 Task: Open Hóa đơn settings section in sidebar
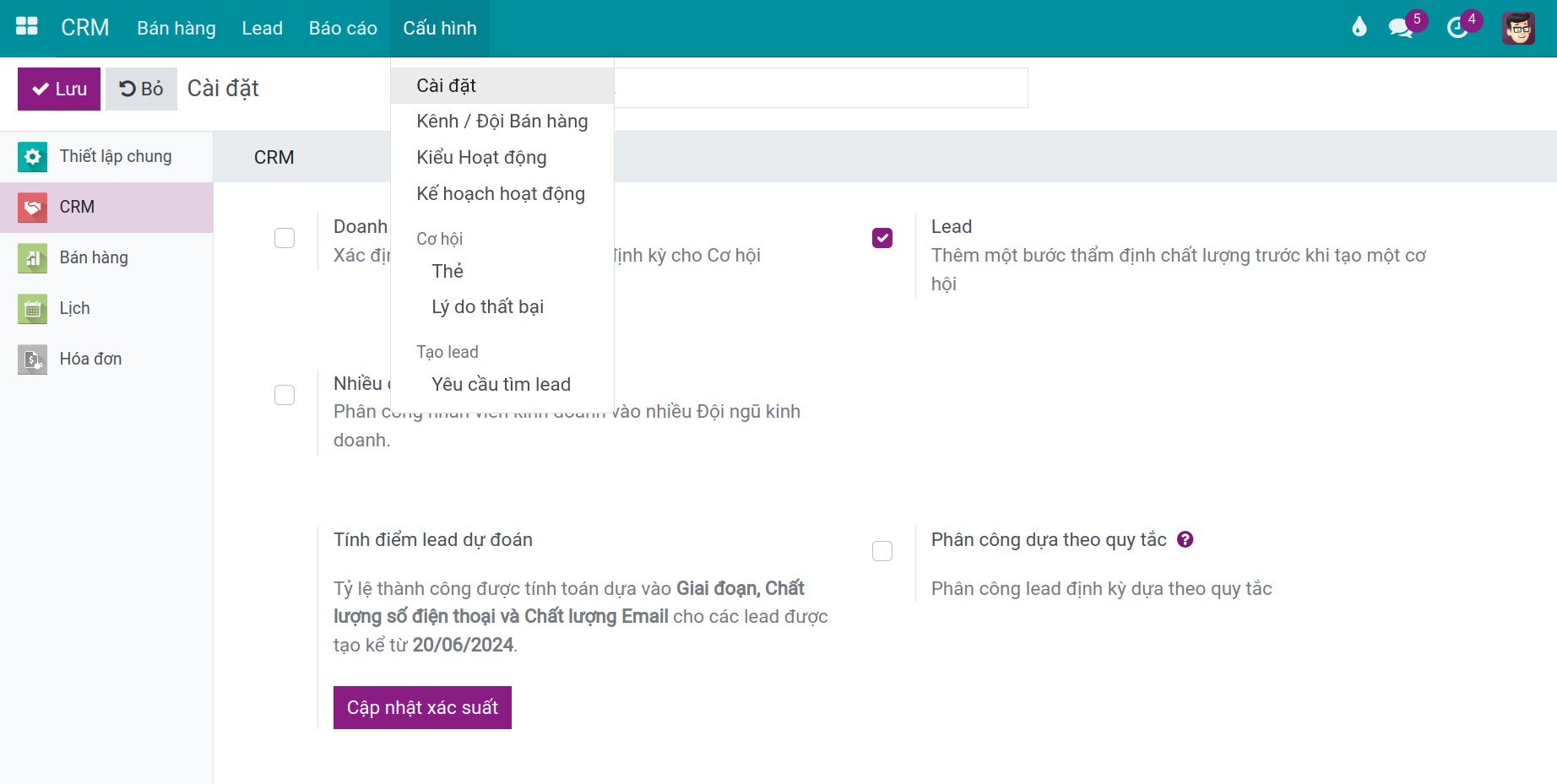[106, 360]
